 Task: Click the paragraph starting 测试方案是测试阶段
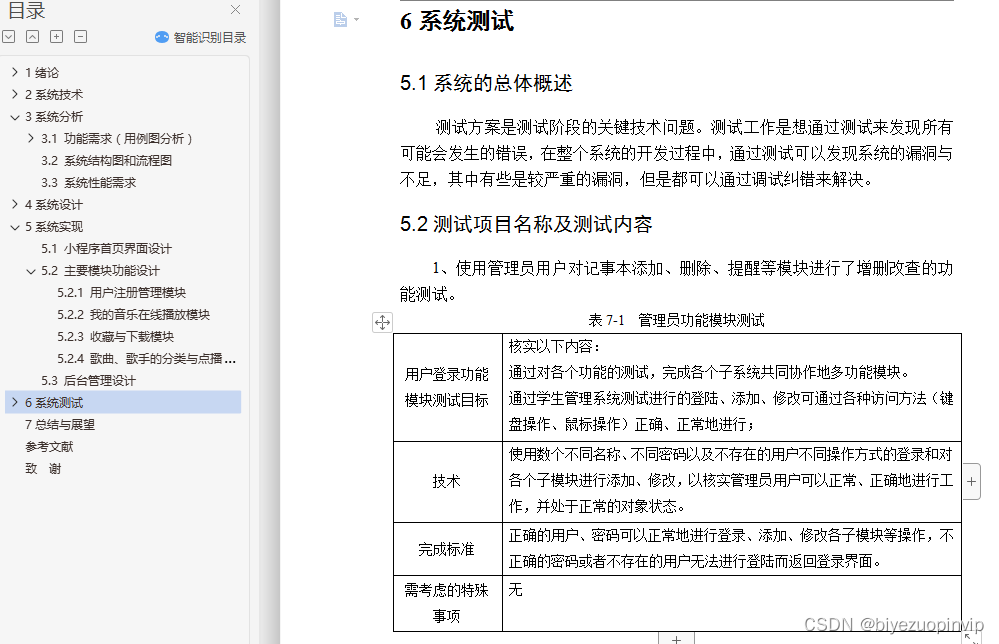(677, 154)
